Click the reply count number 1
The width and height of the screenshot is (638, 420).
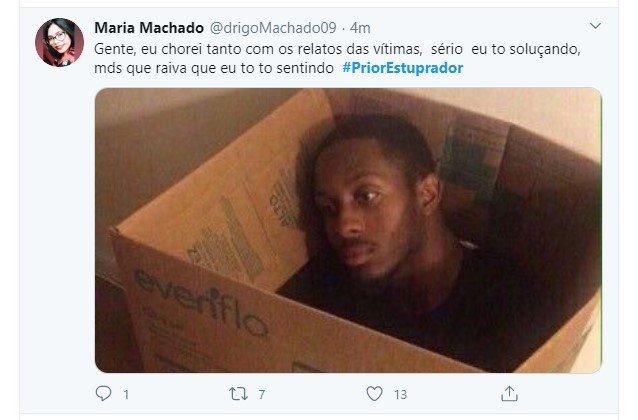coord(127,394)
